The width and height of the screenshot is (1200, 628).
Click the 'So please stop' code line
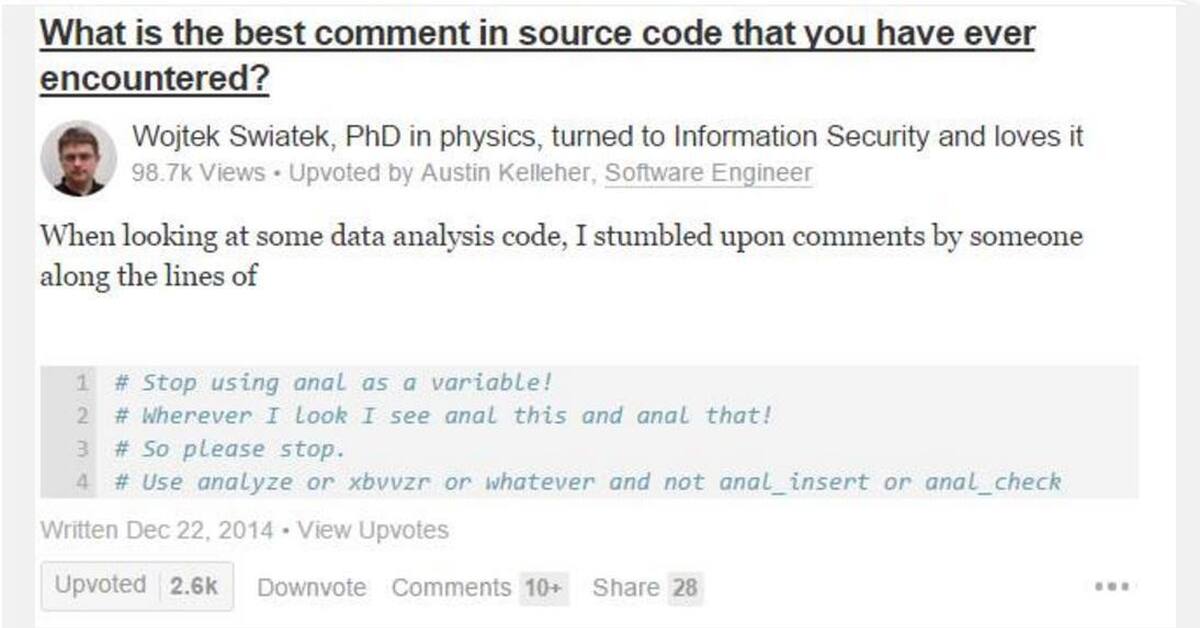click(230, 449)
